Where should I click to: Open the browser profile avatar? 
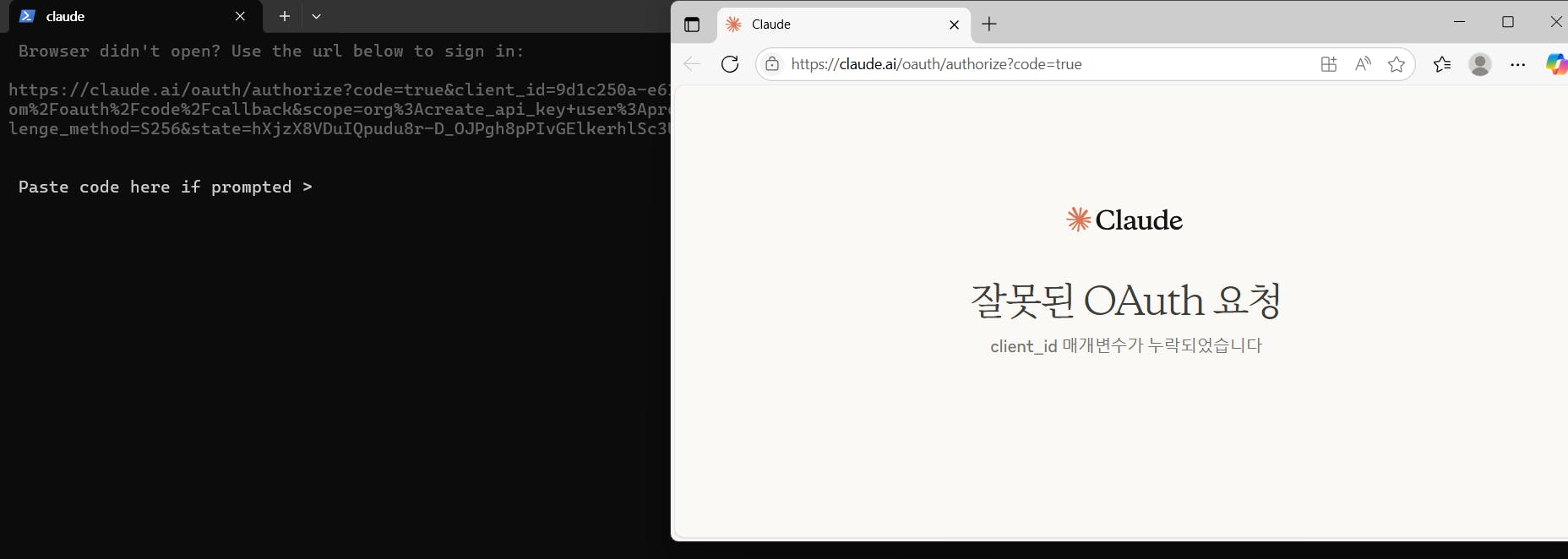(x=1480, y=64)
